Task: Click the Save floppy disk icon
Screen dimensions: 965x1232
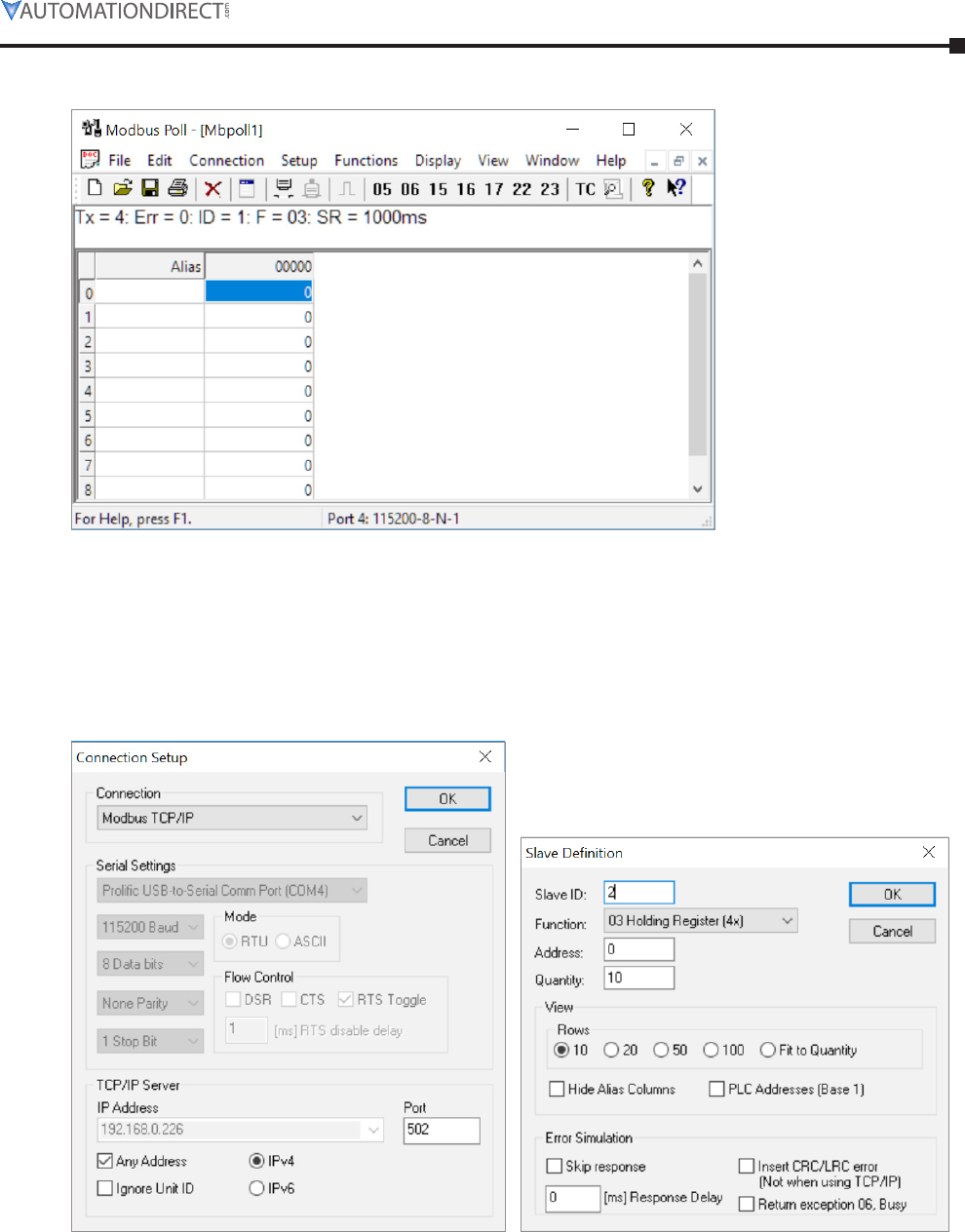Action: click(x=150, y=188)
